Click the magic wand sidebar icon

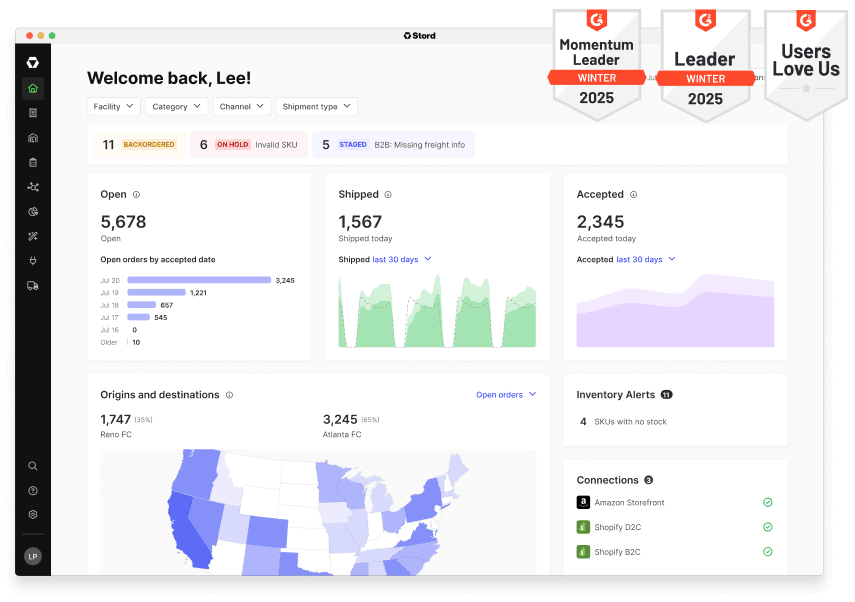[33, 236]
